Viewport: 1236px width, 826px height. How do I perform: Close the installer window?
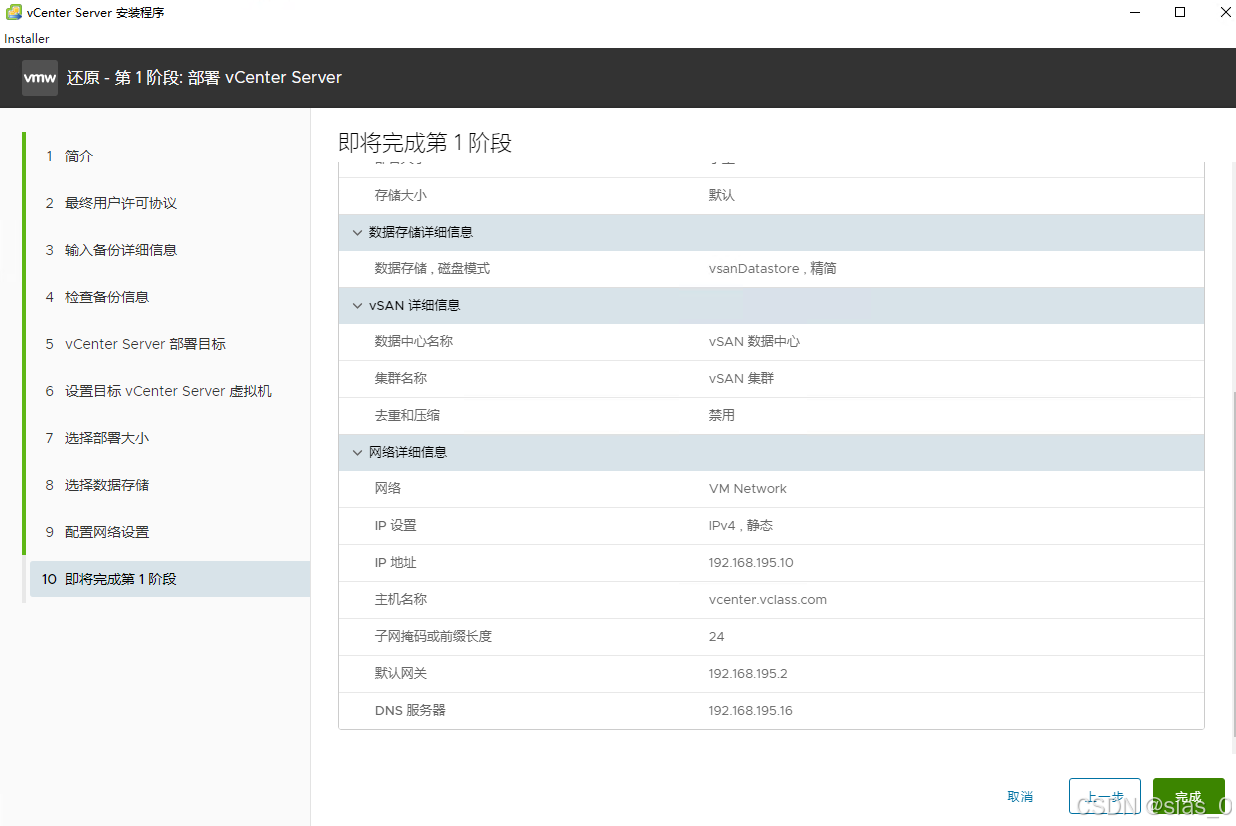[x=1226, y=13]
